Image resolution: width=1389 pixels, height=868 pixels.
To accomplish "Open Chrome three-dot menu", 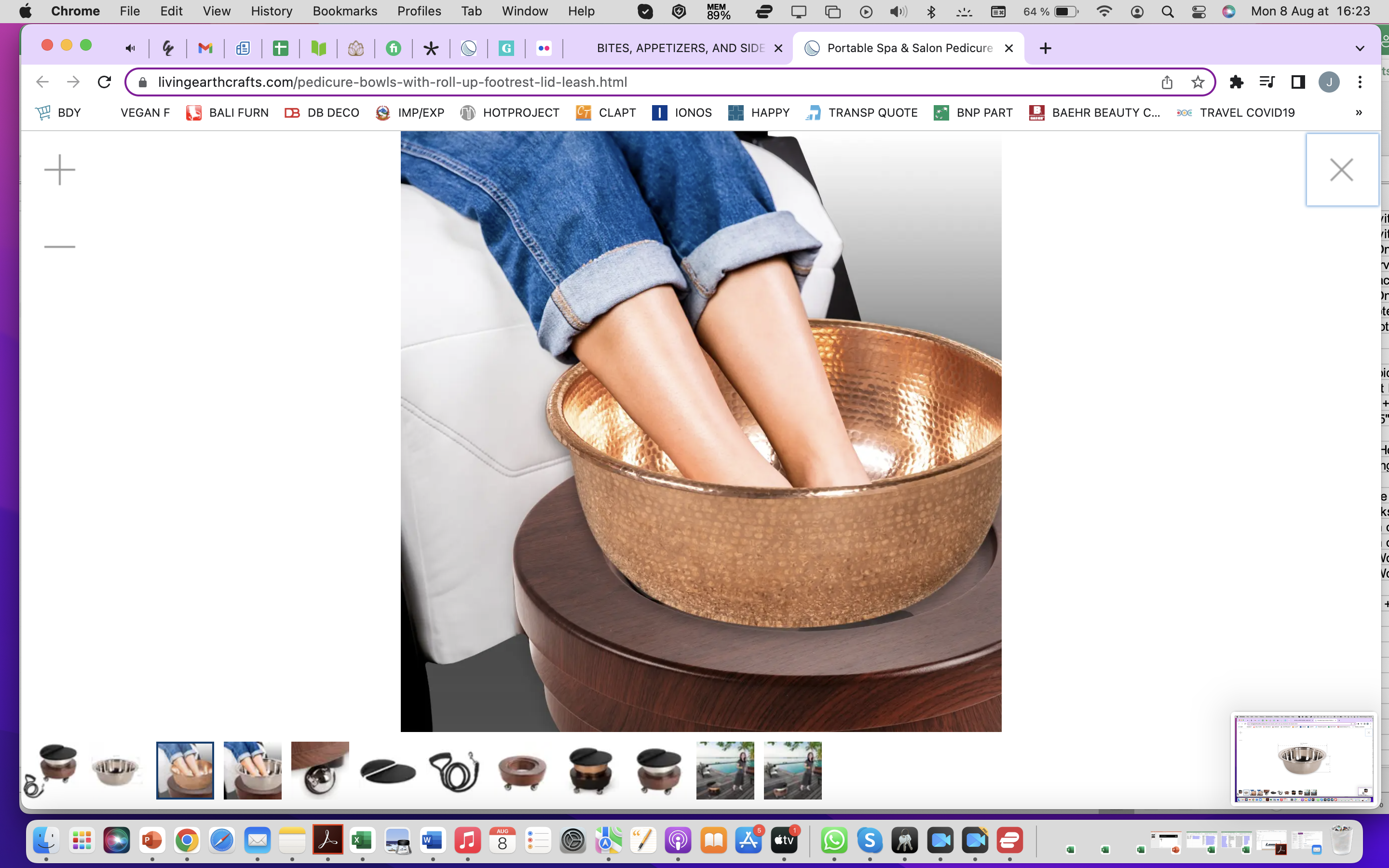I will click(1360, 82).
